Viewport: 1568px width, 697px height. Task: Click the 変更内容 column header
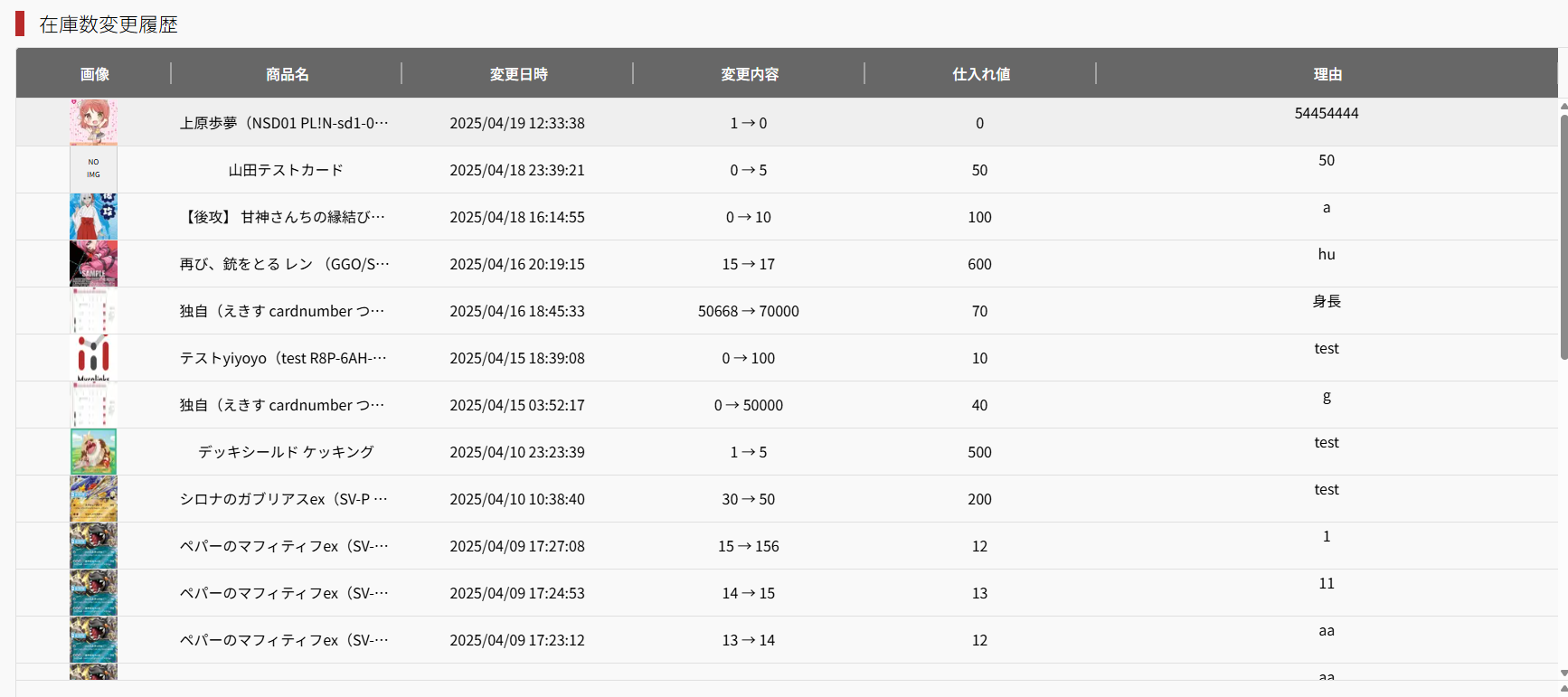[750, 74]
